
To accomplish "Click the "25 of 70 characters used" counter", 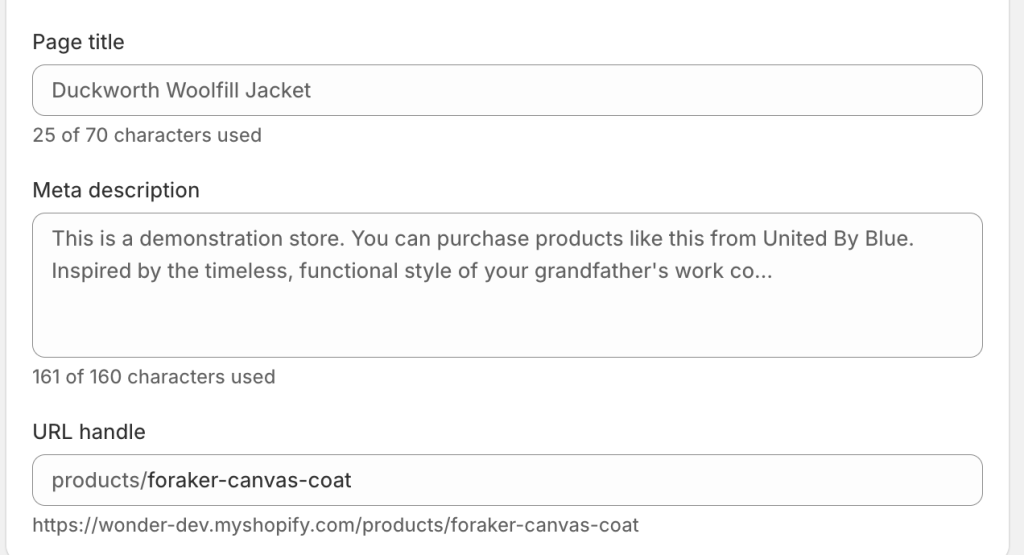I will (x=146, y=135).
